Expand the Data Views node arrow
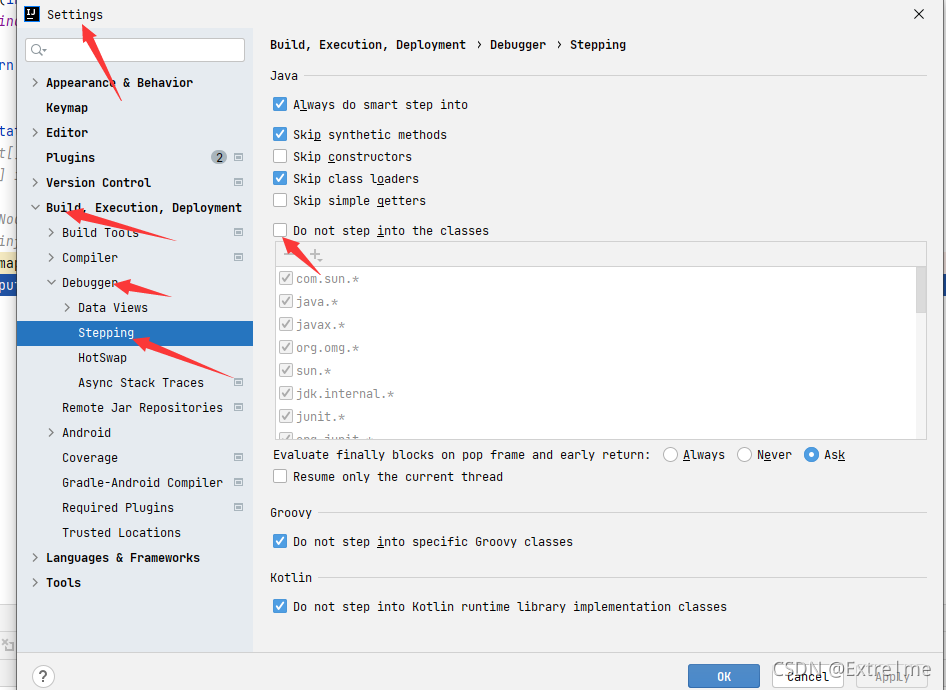The height and width of the screenshot is (690, 946). tap(67, 308)
